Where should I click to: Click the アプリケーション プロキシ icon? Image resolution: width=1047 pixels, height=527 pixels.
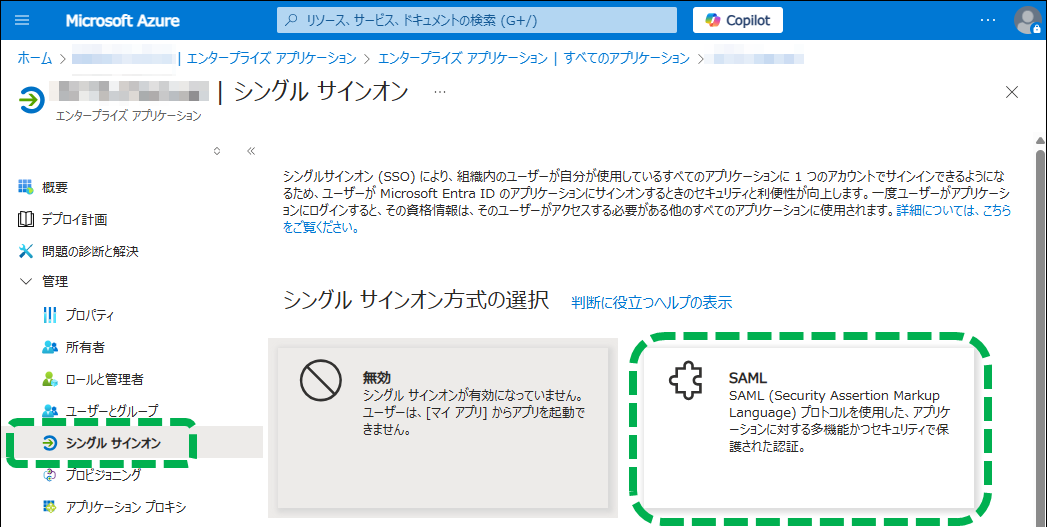(50, 507)
